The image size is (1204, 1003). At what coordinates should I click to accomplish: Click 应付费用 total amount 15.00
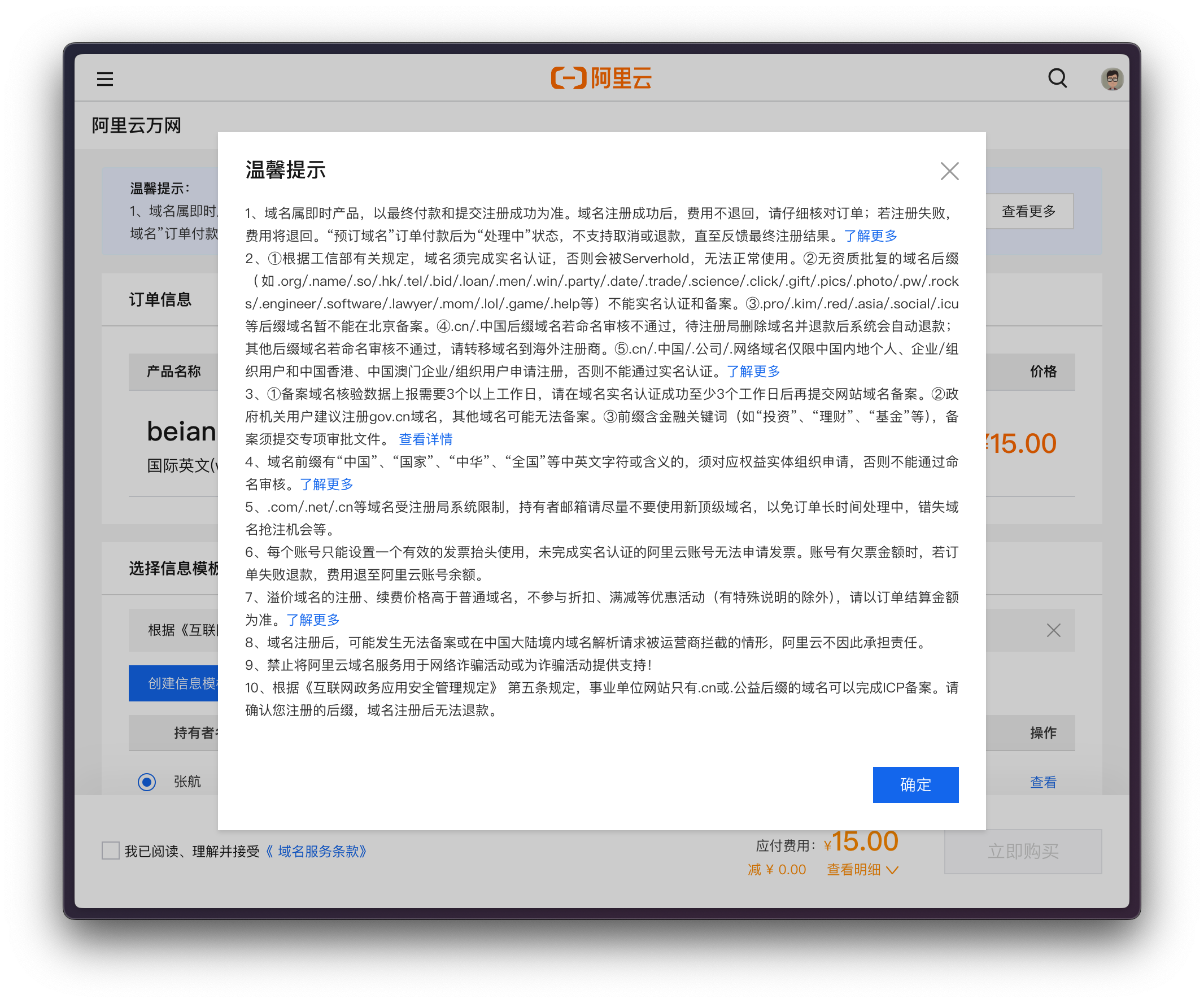coord(861,841)
